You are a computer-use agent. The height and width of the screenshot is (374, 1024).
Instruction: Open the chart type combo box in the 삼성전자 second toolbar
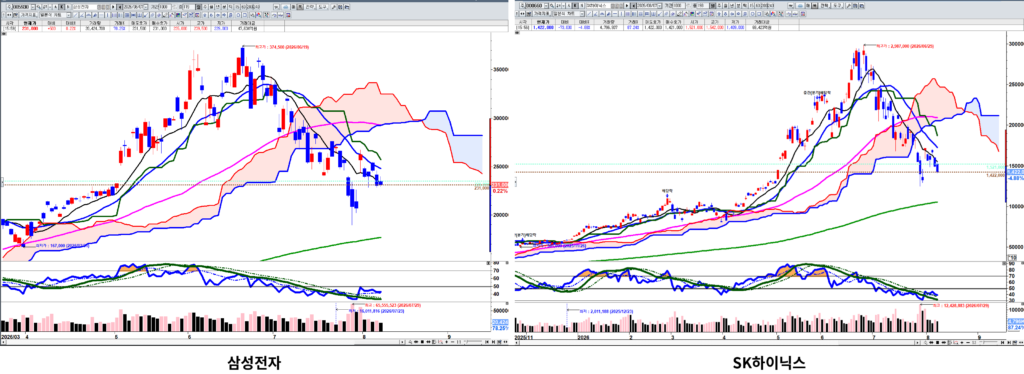56,15
